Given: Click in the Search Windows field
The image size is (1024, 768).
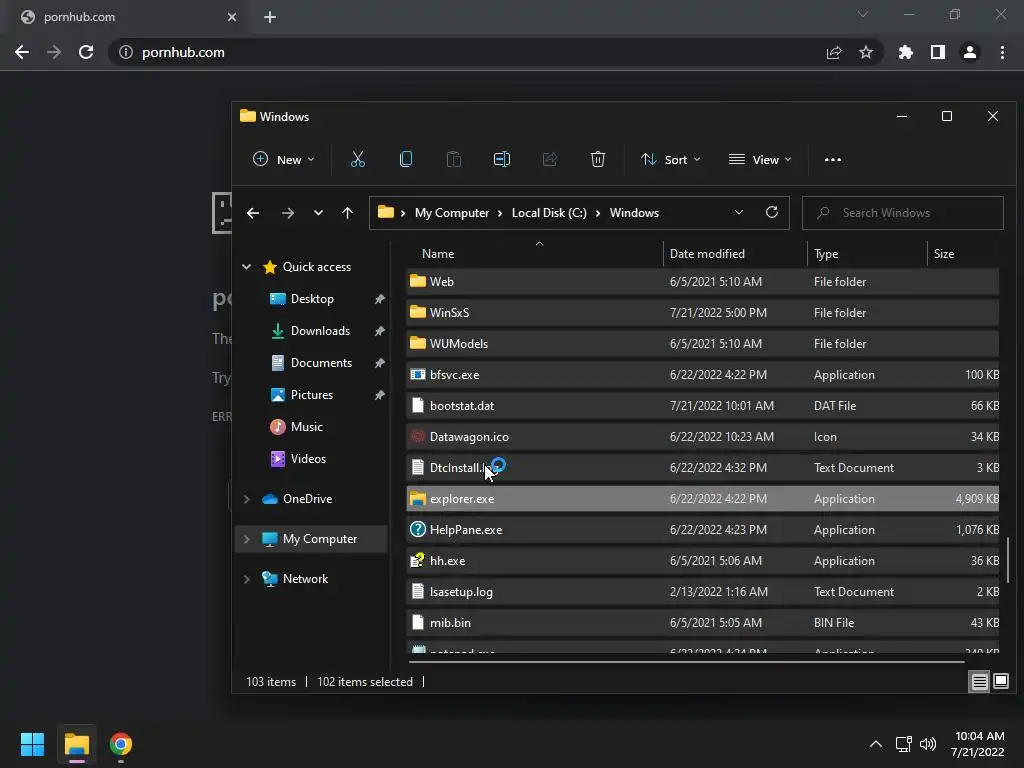Looking at the screenshot, I should click(x=903, y=213).
